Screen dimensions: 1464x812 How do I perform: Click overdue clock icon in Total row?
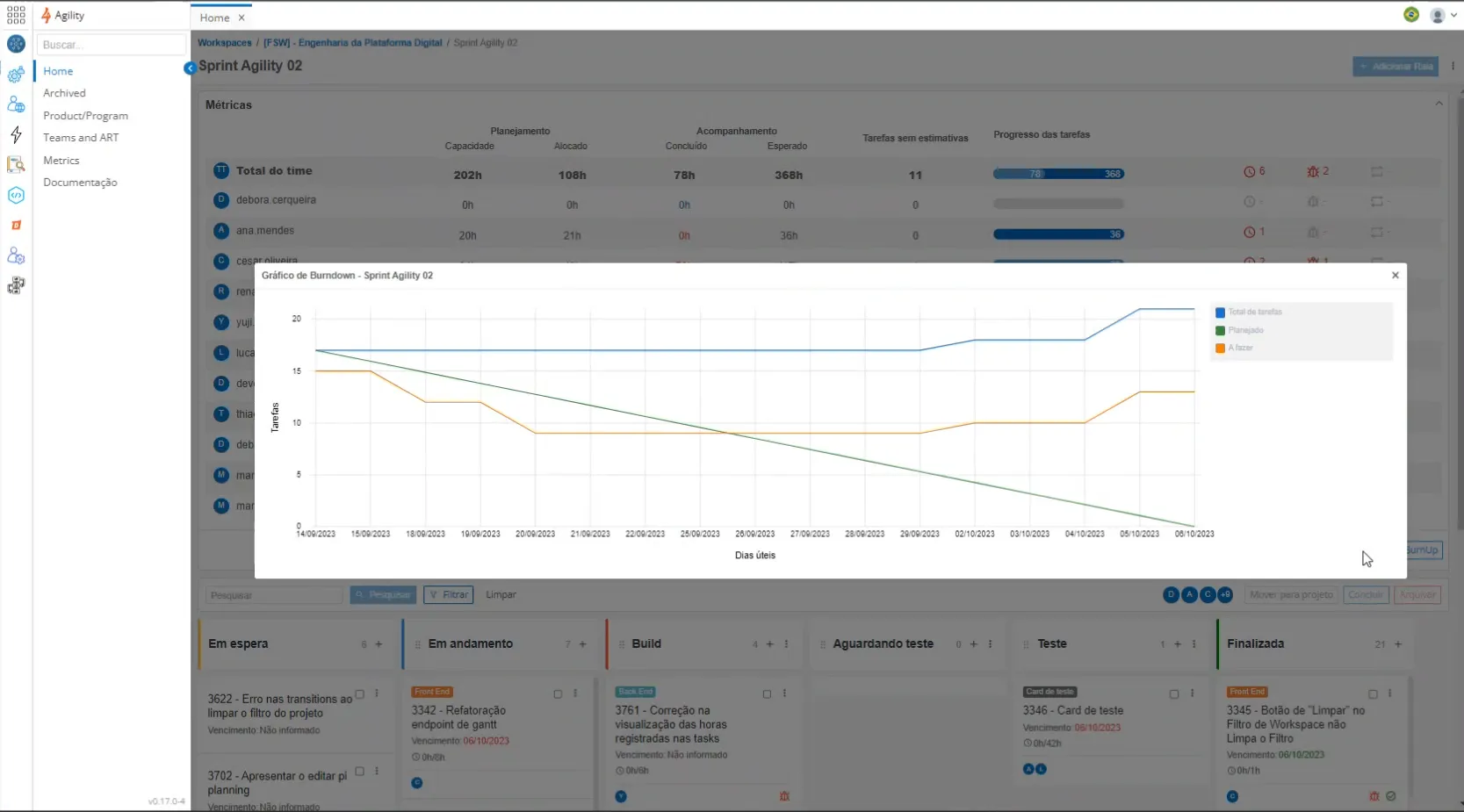[1249, 172]
